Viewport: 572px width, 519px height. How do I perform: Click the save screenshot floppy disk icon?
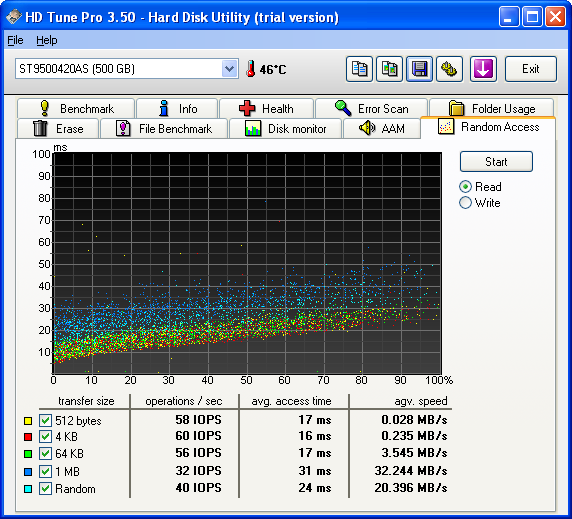click(x=420, y=69)
